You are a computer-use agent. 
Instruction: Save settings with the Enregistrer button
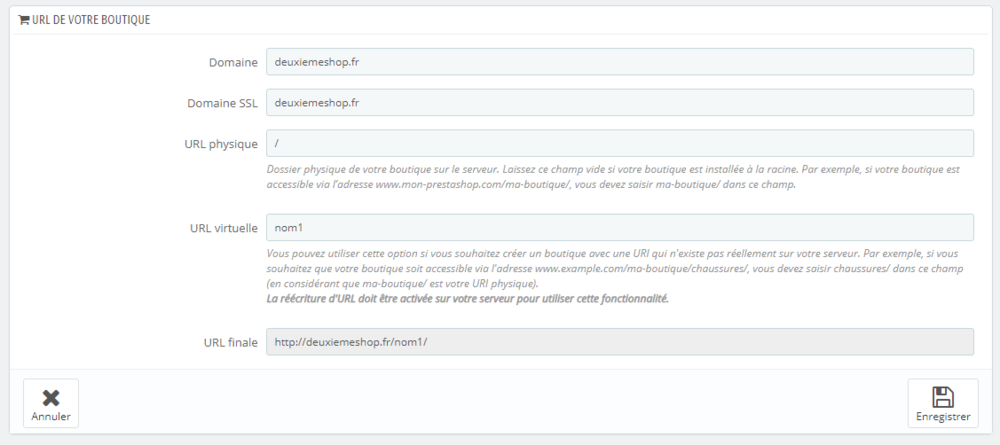click(x=943, y=403)
